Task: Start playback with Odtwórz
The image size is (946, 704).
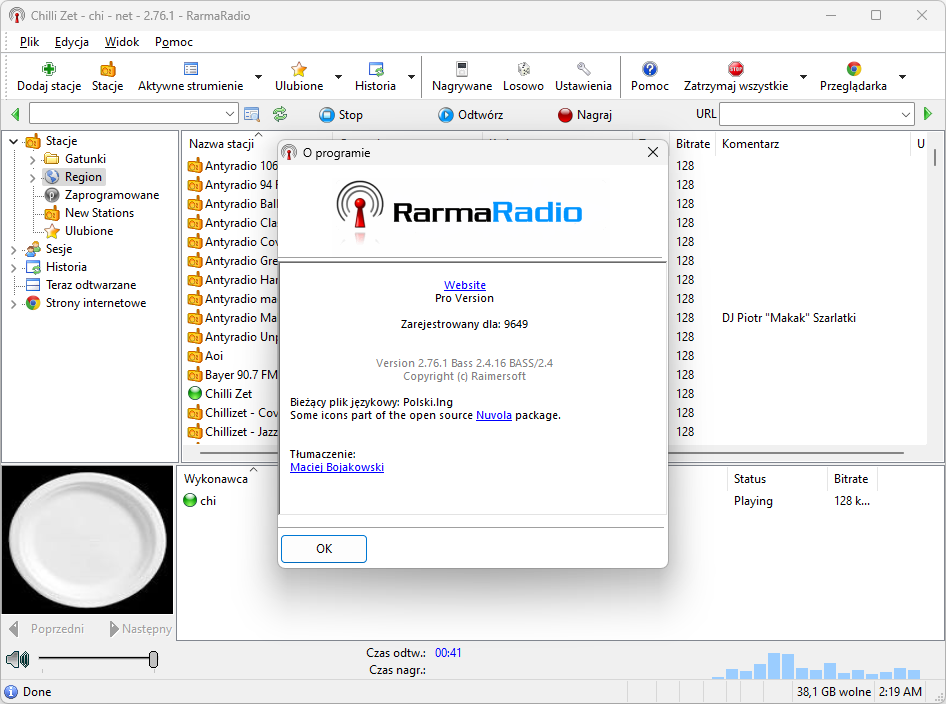Action: [x=471, y=115]
